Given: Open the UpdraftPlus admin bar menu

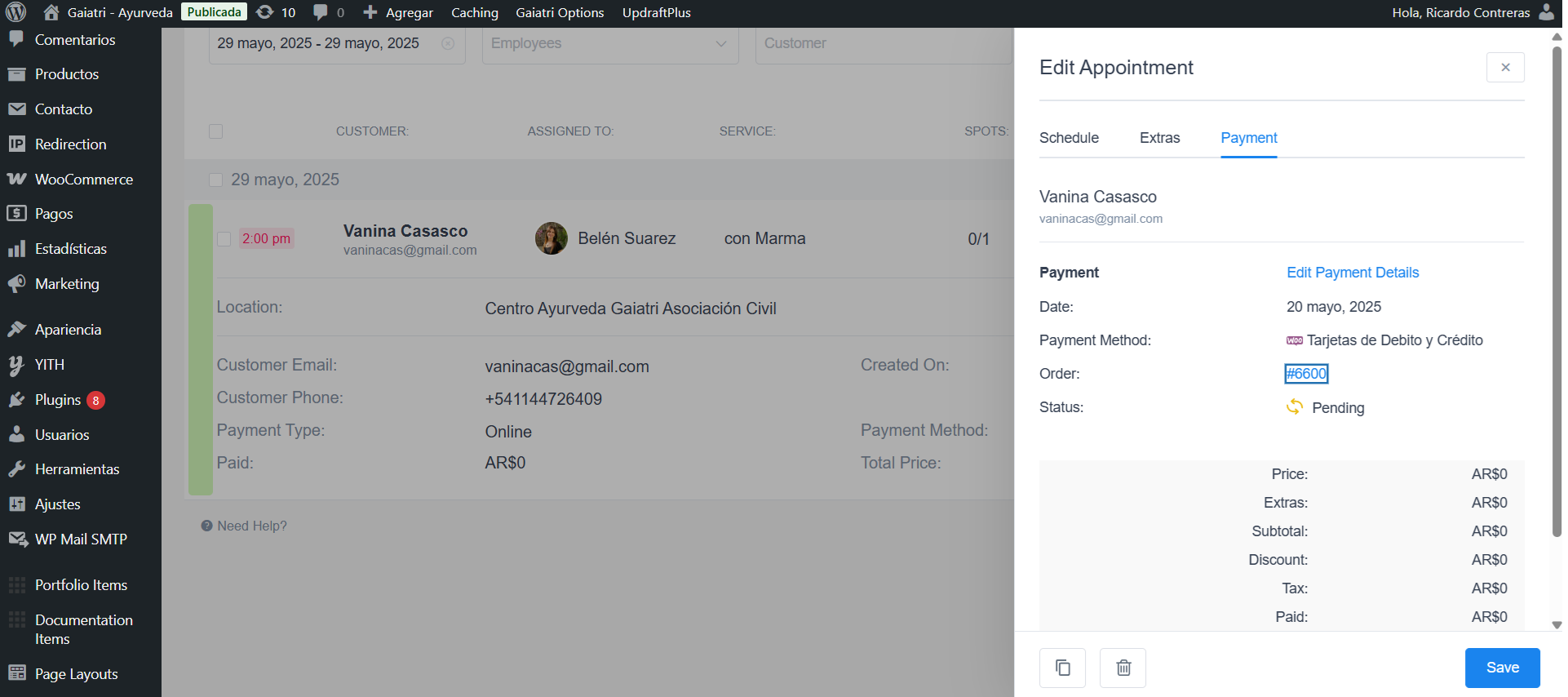Looking at the screenshot, I should tap(657, 12).
